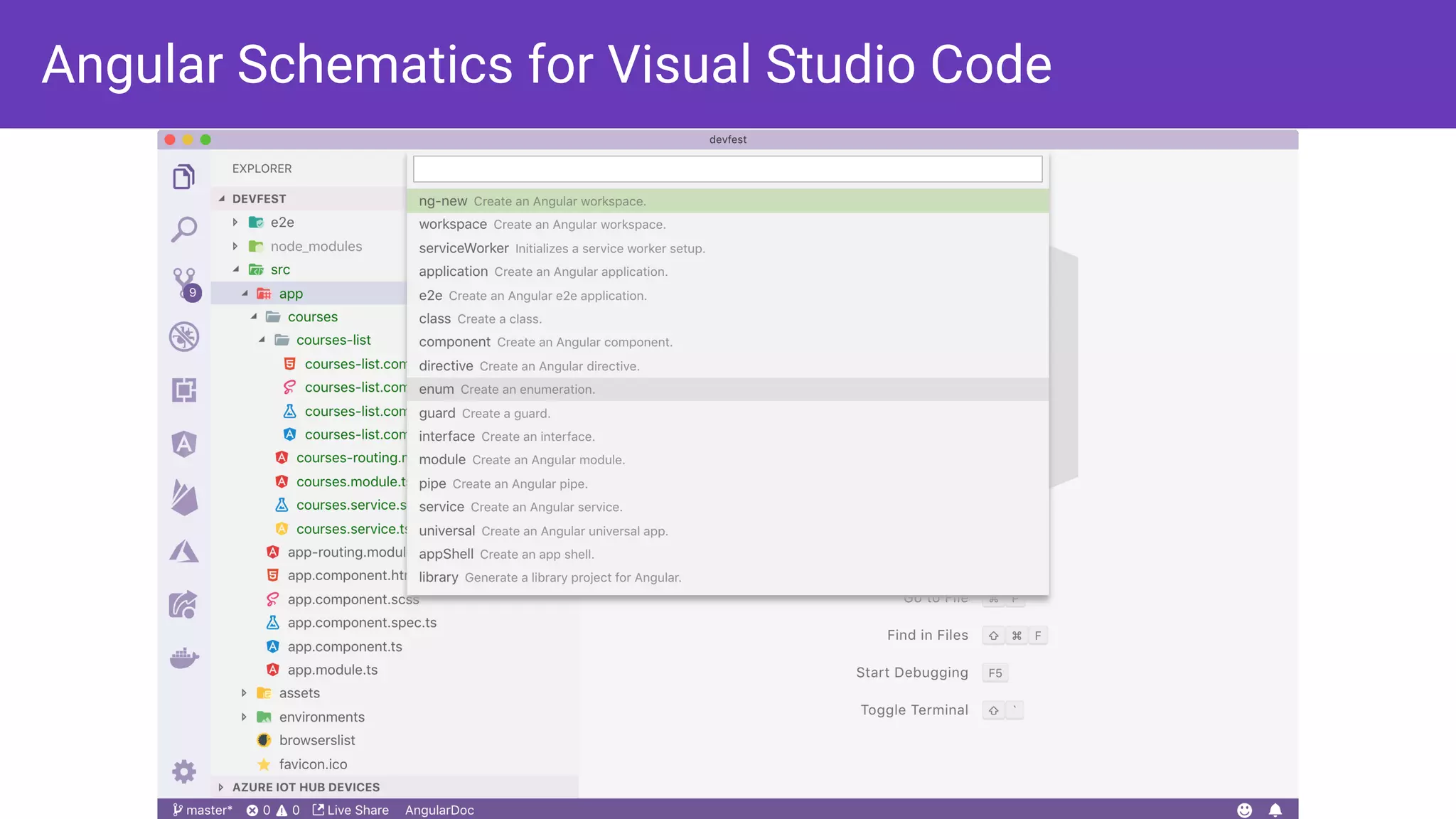
Task: Open favicon.ico file
Action: pyautogui.click(x=313, y=764)
